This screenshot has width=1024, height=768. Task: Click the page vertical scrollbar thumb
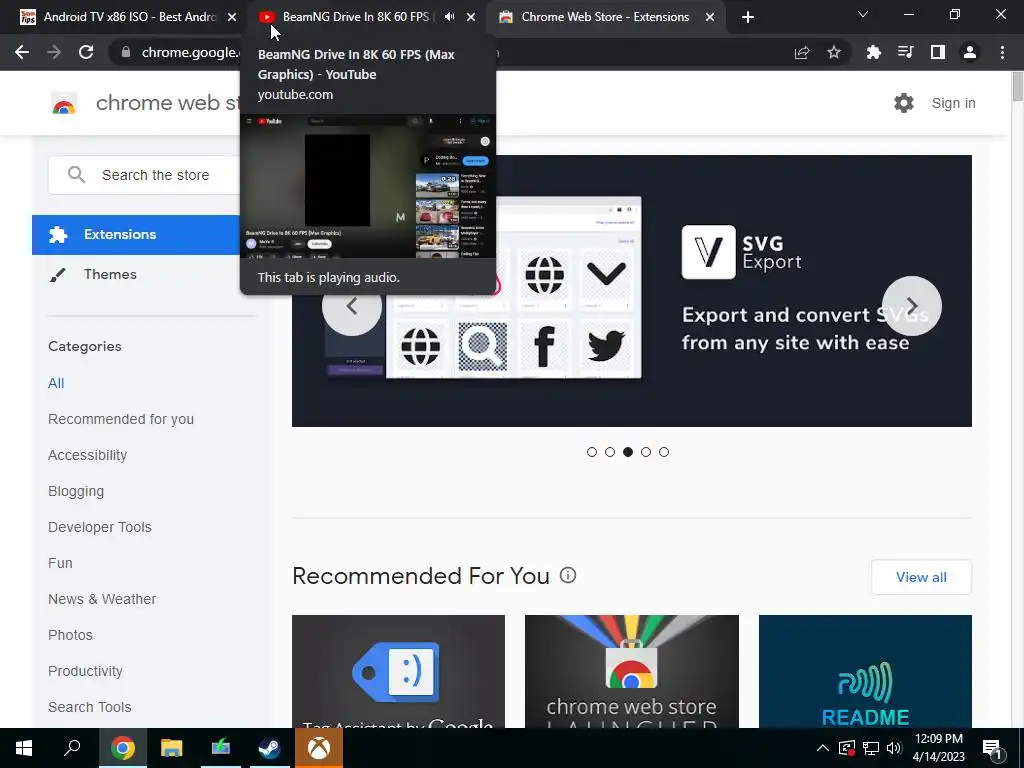pyautogui.click(x=1017, y=86)
